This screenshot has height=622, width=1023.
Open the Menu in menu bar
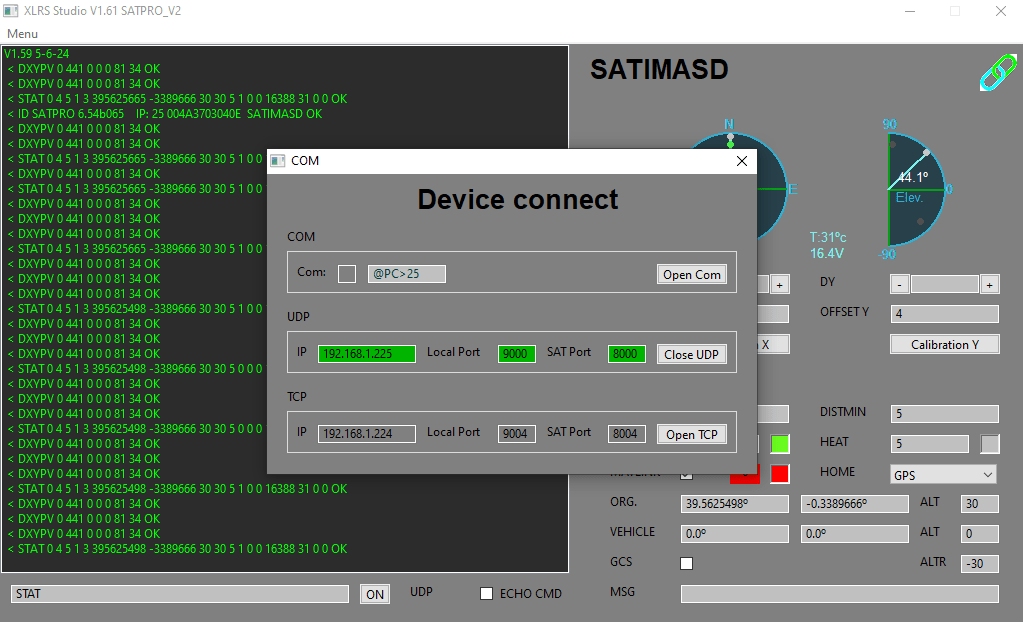22,34
